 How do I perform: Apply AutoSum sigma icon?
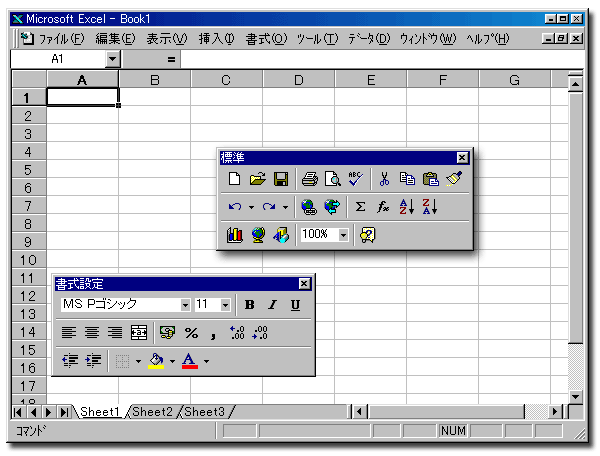[360, 207]
